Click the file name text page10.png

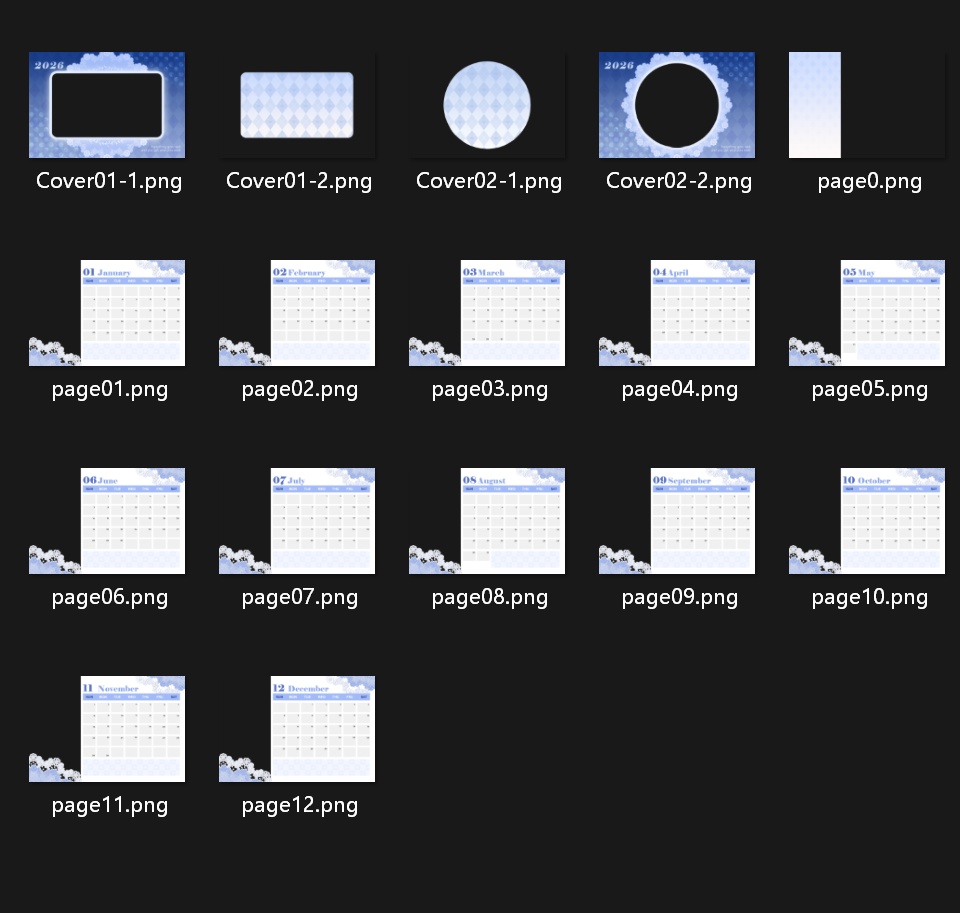(x=869, y=598)
